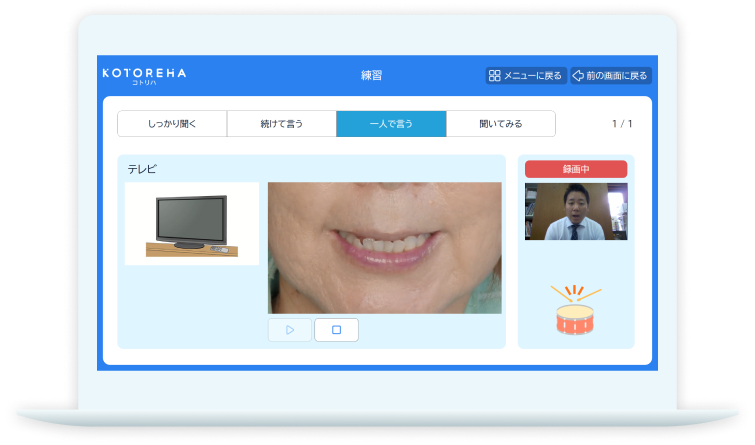Viewport: 755px width, 445px height.
Task: Click the drum icon
Action: coord(575,309)
